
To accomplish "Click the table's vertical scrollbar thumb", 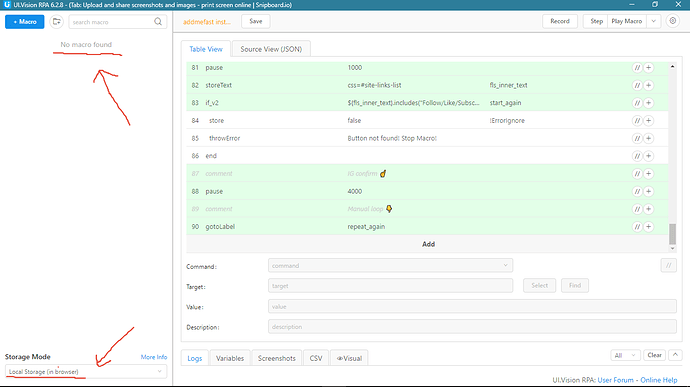I will coord(672,234).
